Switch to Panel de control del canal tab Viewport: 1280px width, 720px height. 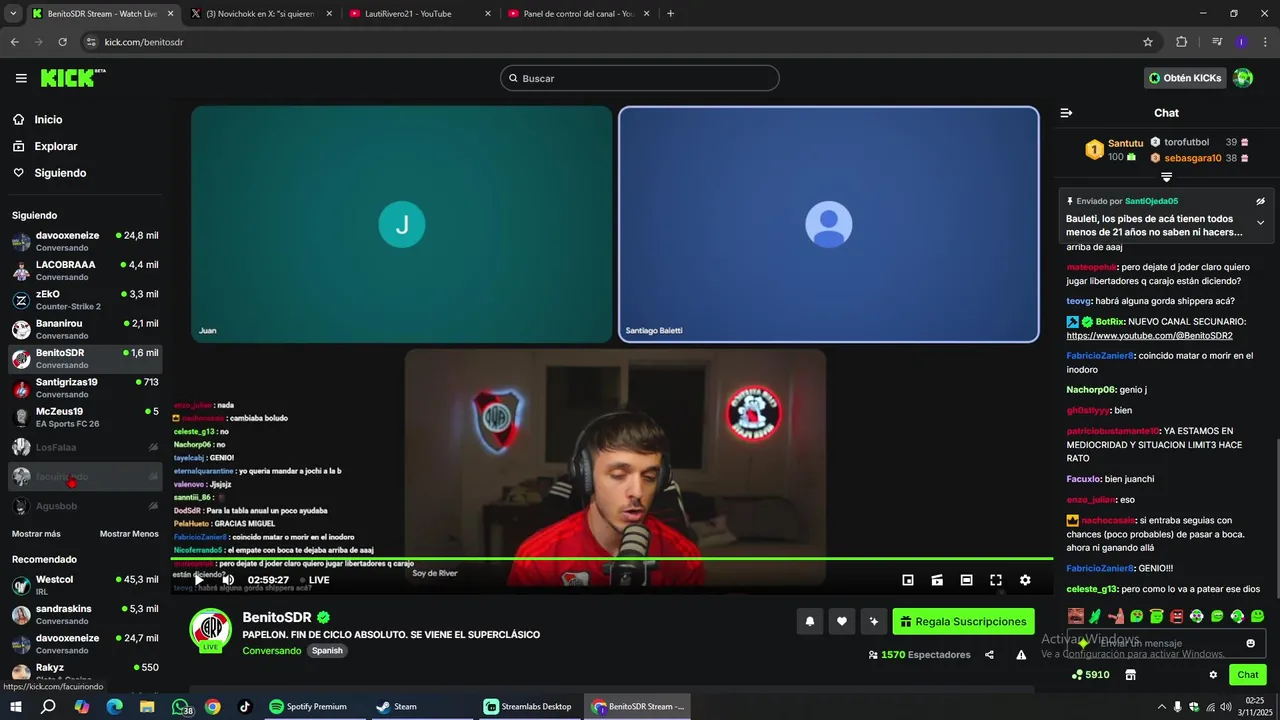click(x=579, y=14)
